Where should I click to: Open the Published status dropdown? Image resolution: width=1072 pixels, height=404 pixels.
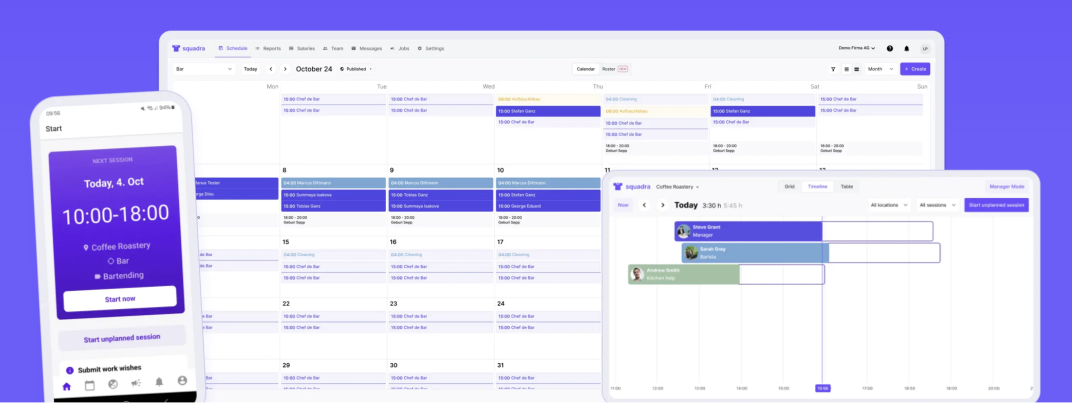click(x=356, y=69)
